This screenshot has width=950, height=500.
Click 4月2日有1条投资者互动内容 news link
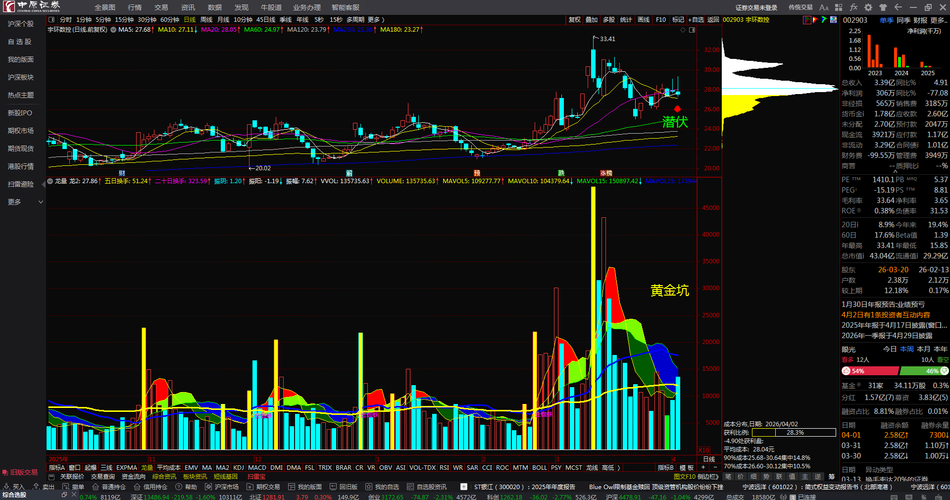click(x=885, y=315)
